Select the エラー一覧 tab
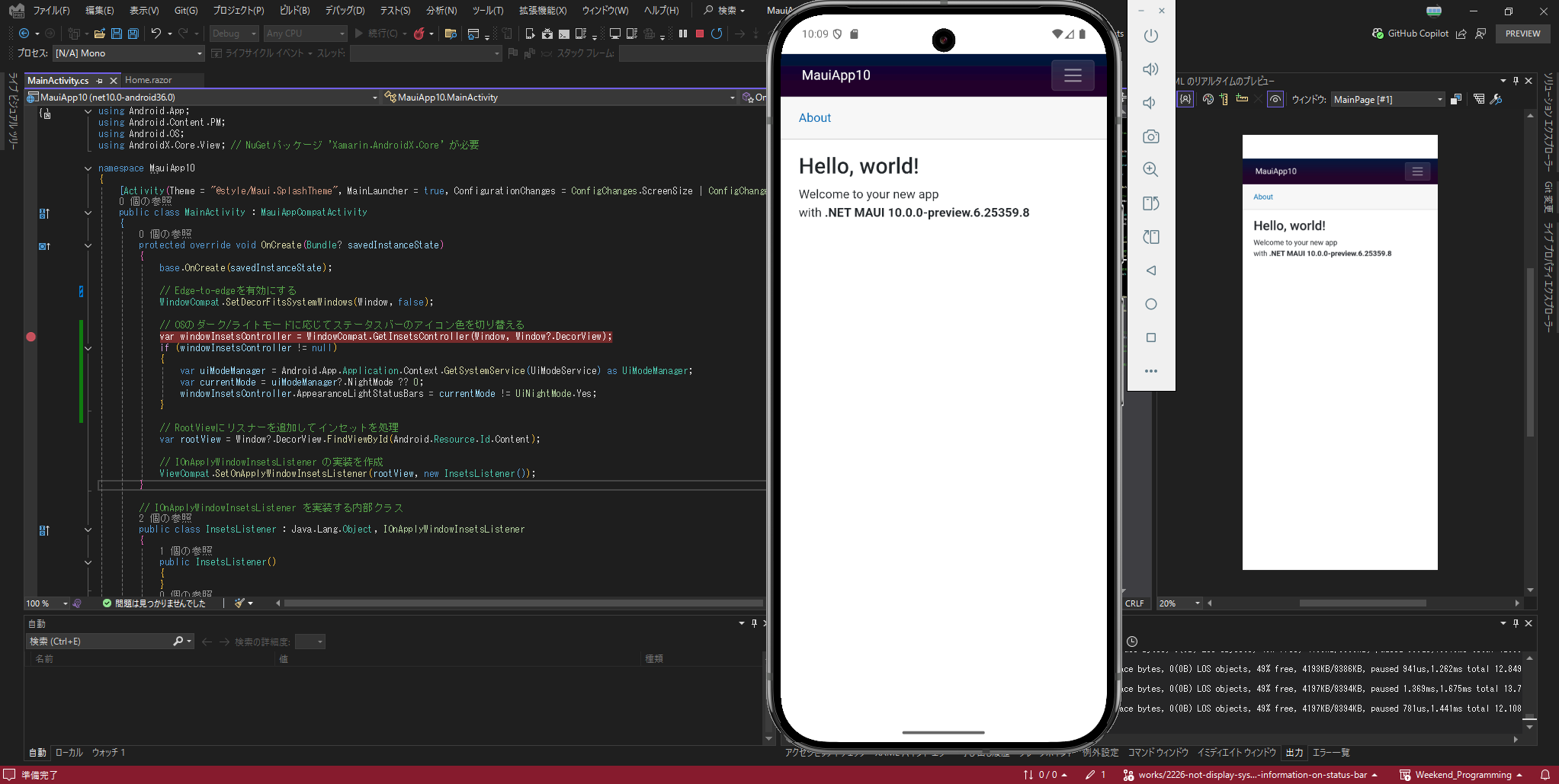The height and width of the screenshot is (784, 1559). (x=1331, y=752)
